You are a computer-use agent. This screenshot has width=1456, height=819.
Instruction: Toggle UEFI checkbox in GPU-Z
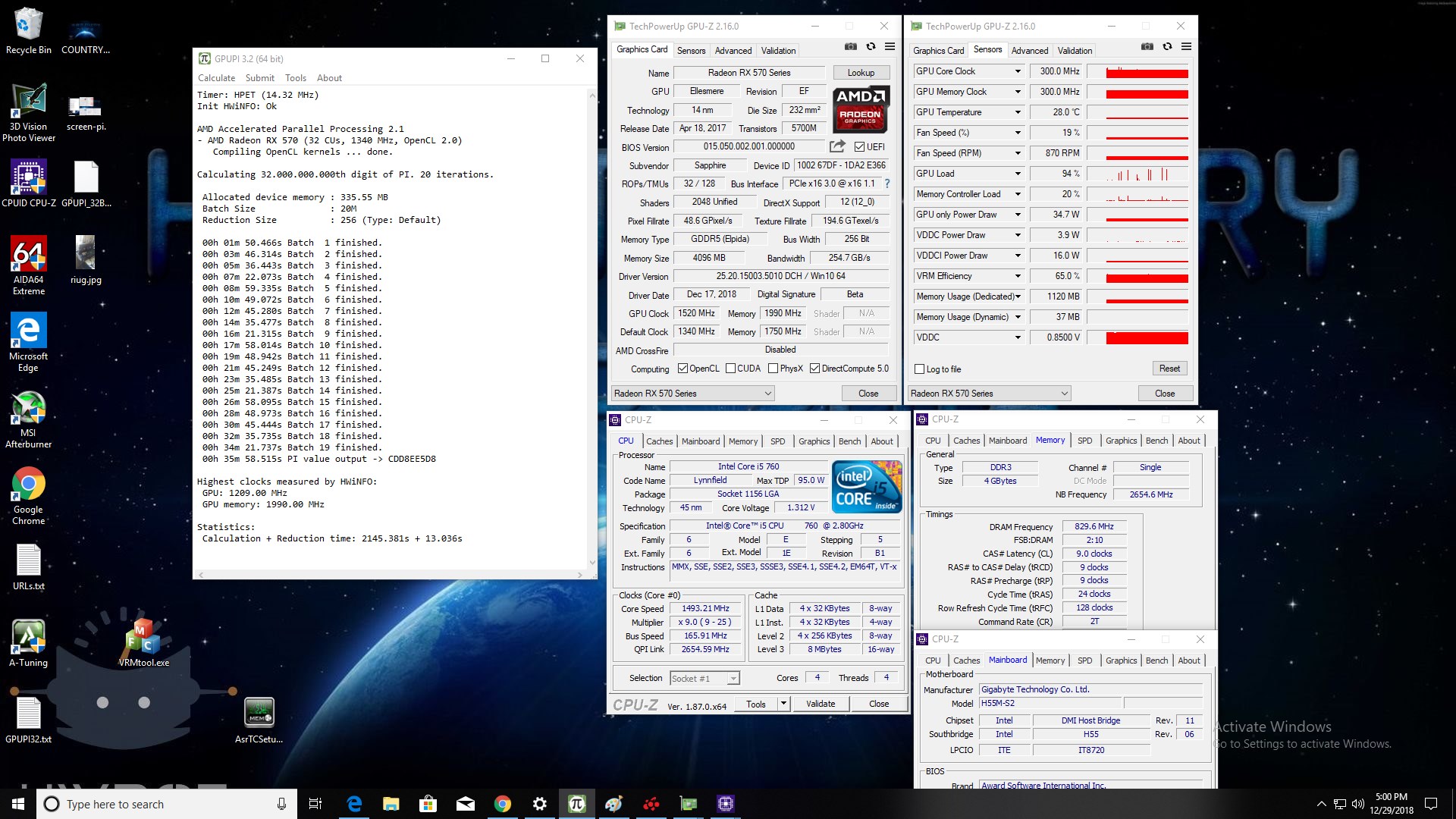(859, 147)
